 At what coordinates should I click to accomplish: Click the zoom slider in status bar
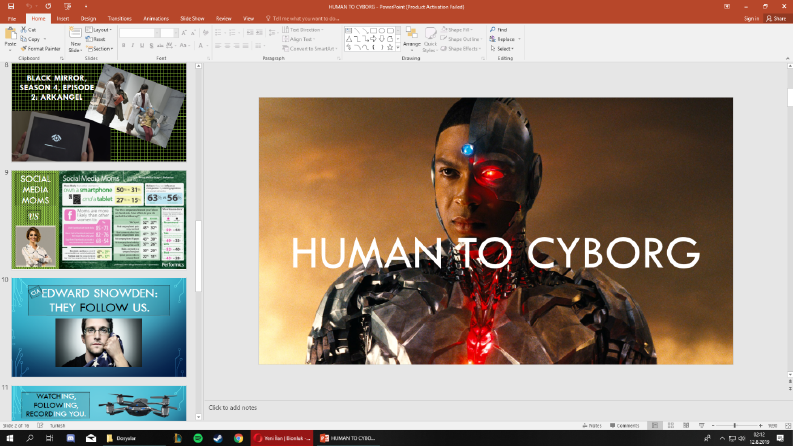pyautogui.click(x=736, y=426)
